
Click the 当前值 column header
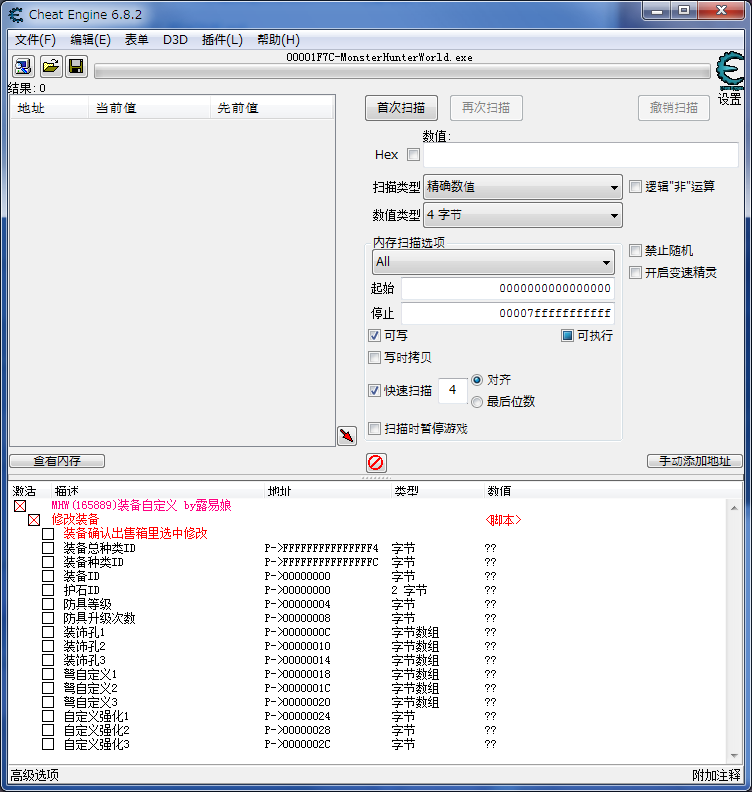point(149,108)
